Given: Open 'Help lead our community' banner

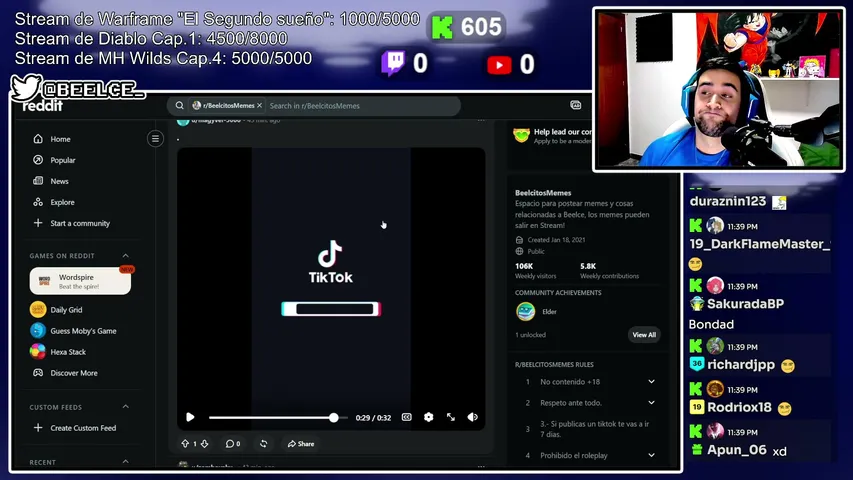Looking at the screenshot, I should (x=552, y=136).
